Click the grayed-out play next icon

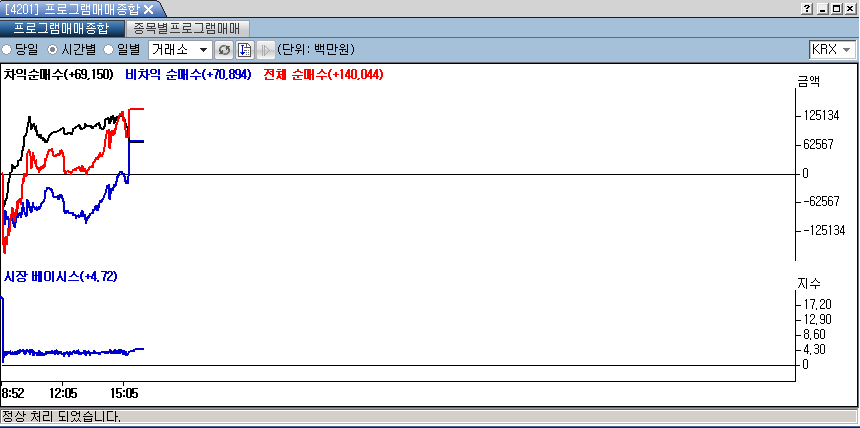click(264, 50)
